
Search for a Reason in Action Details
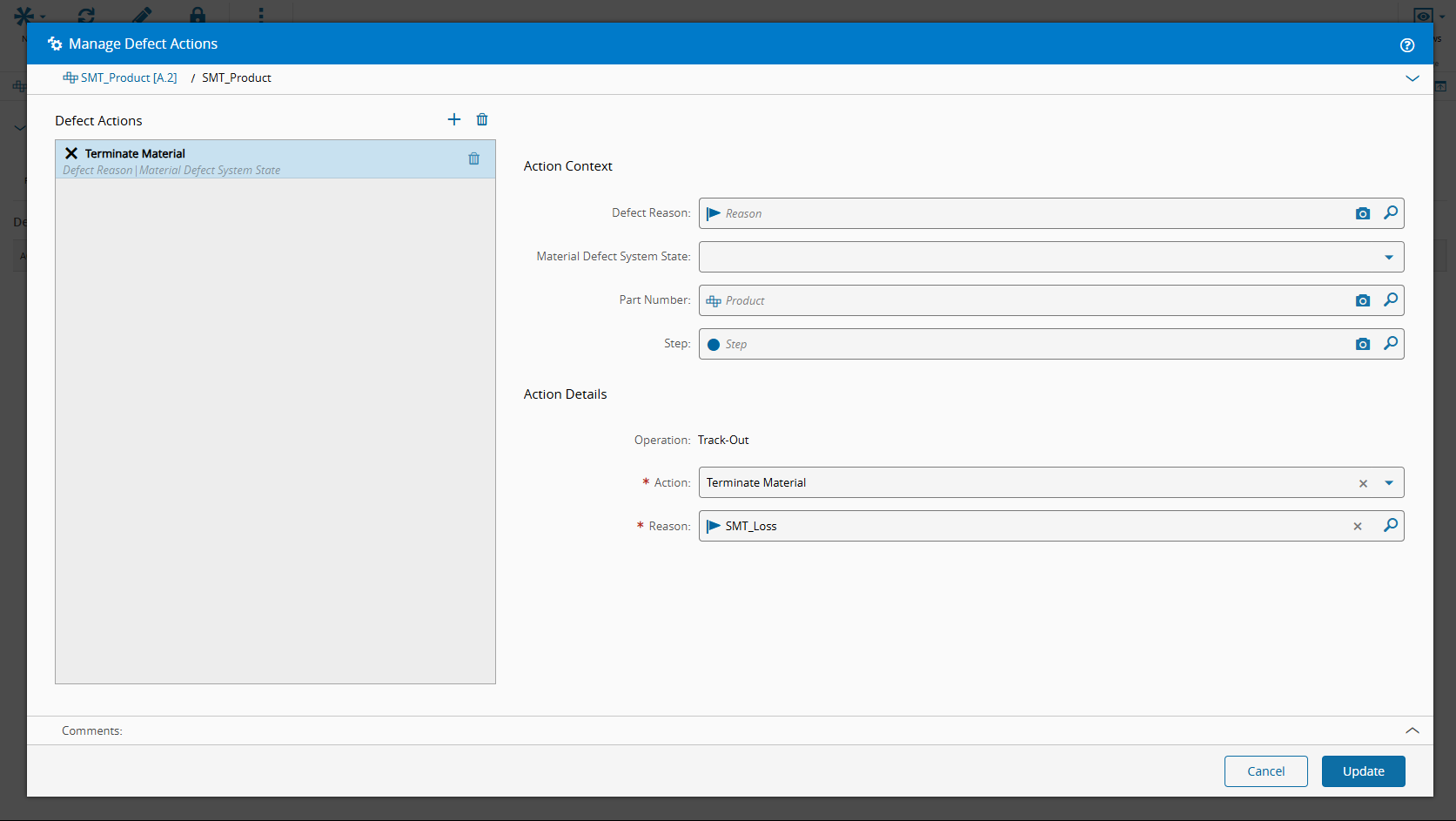coord(1391,525)
